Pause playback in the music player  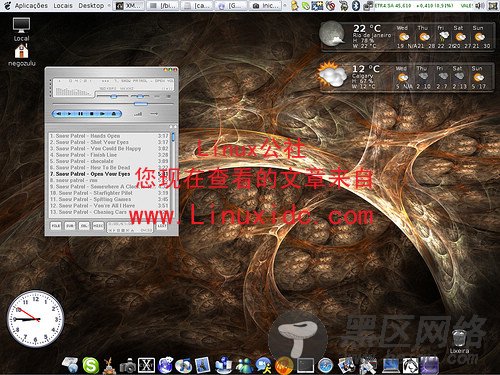[80, 114]
